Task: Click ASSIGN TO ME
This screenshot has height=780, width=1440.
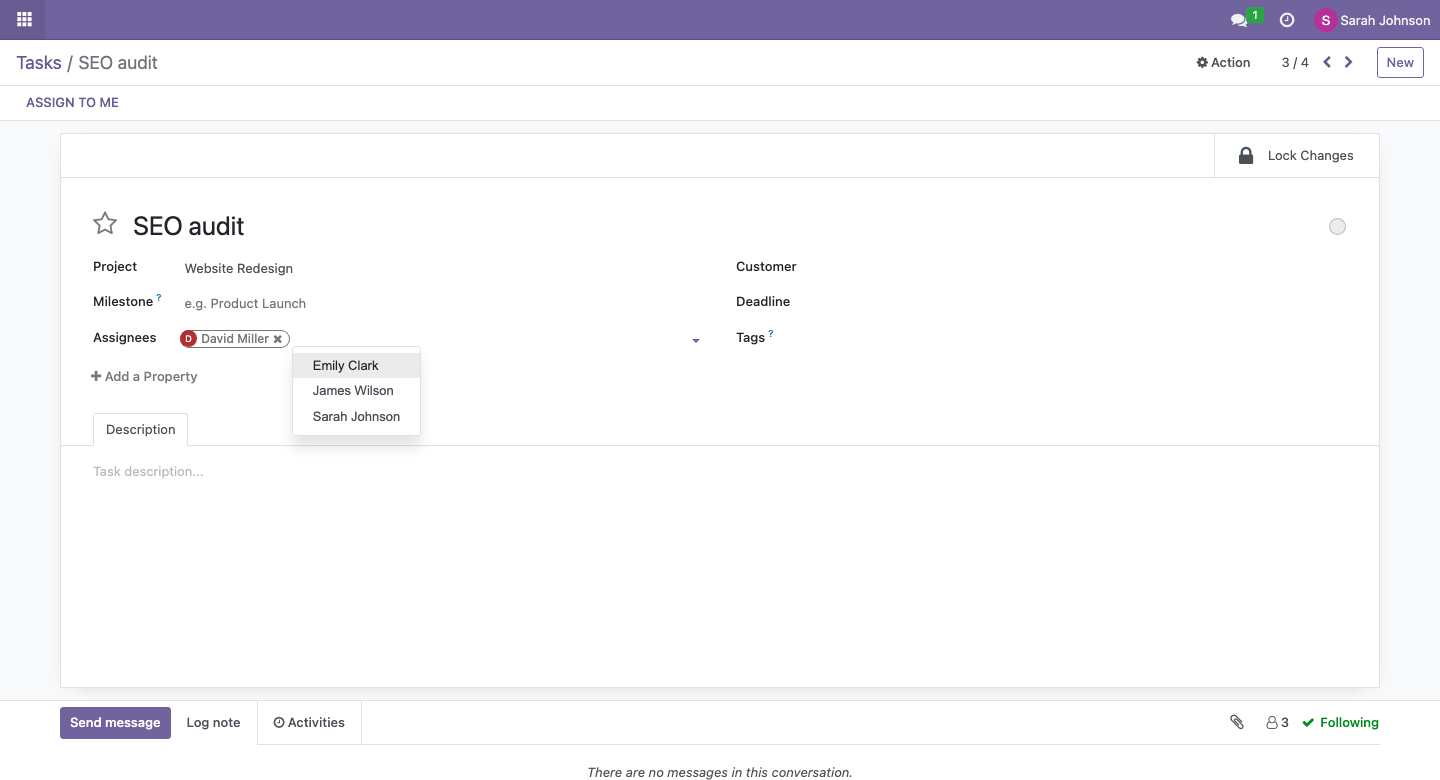Action: [x=72, y=103]
